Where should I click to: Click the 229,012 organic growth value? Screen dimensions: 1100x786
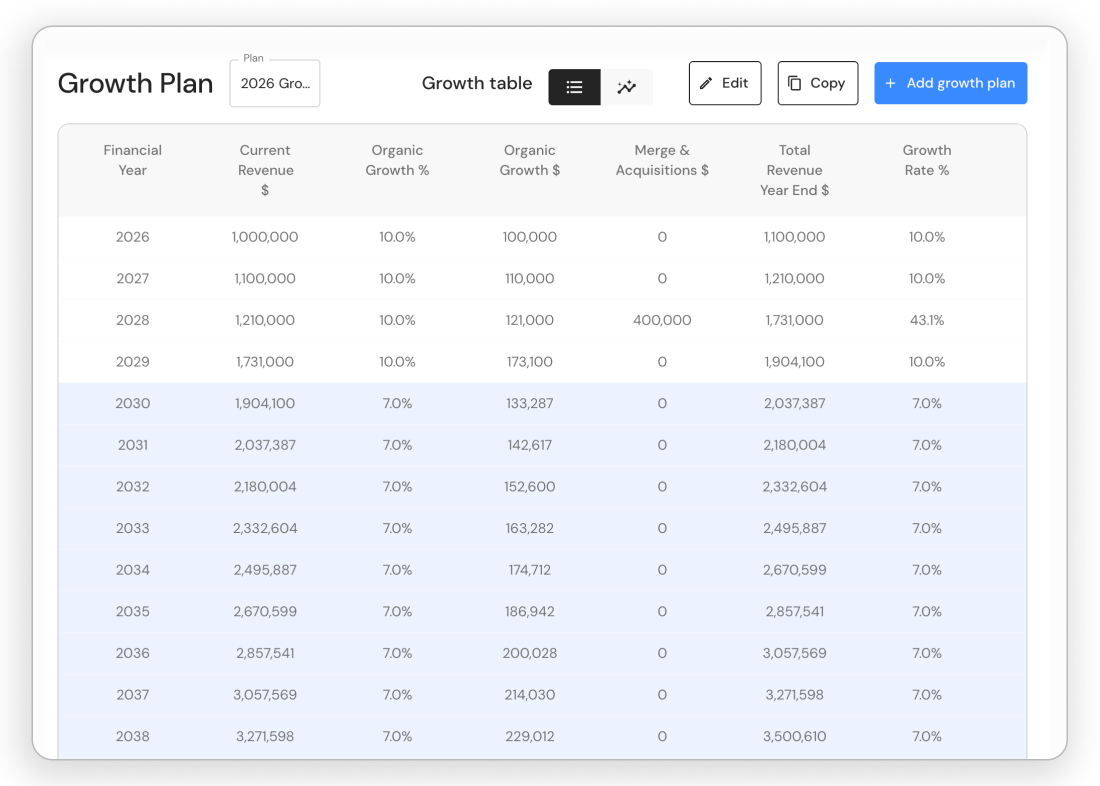point(530,736)
